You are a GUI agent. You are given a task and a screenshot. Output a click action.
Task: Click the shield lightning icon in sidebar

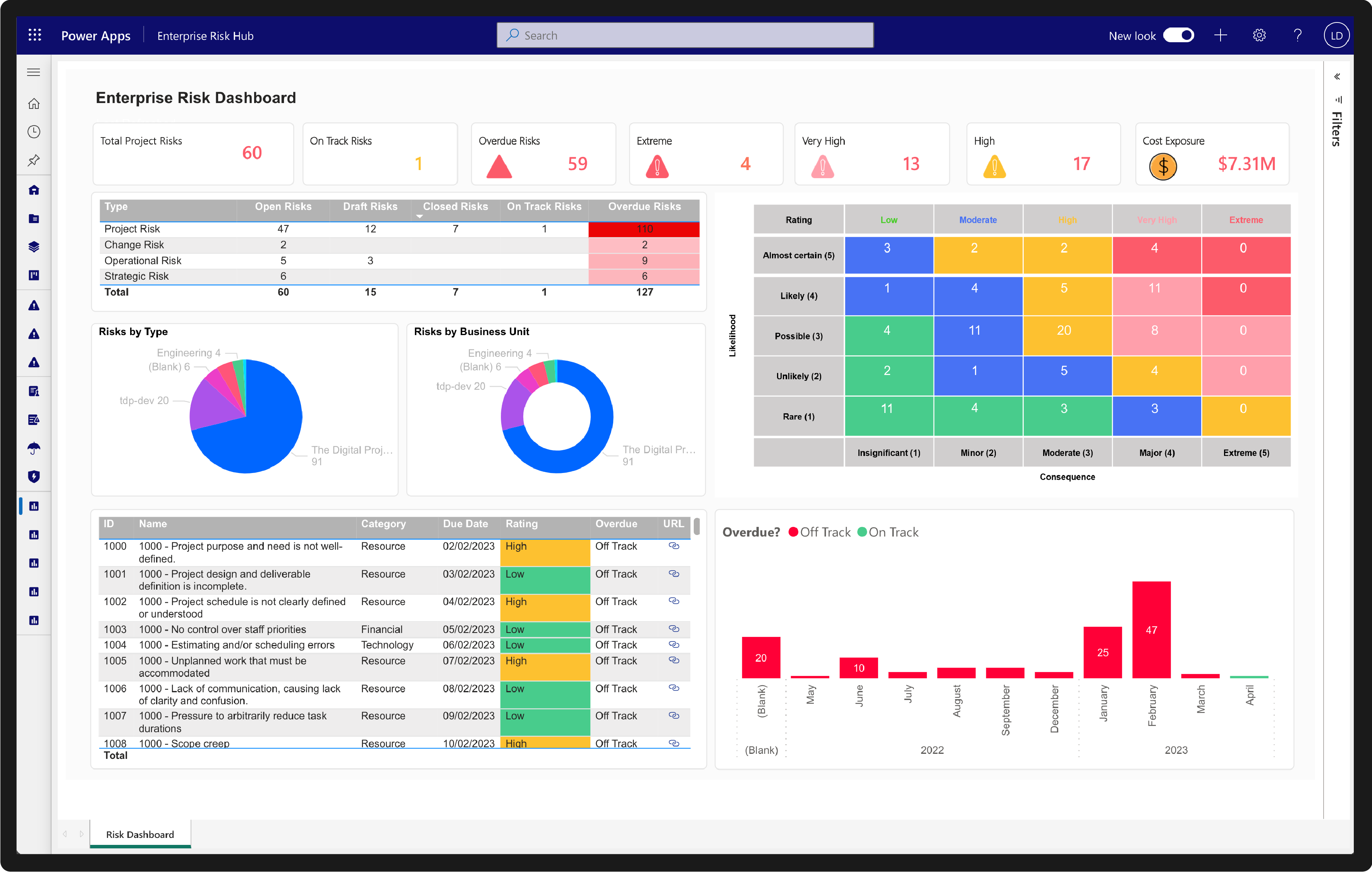pos(34,476)
